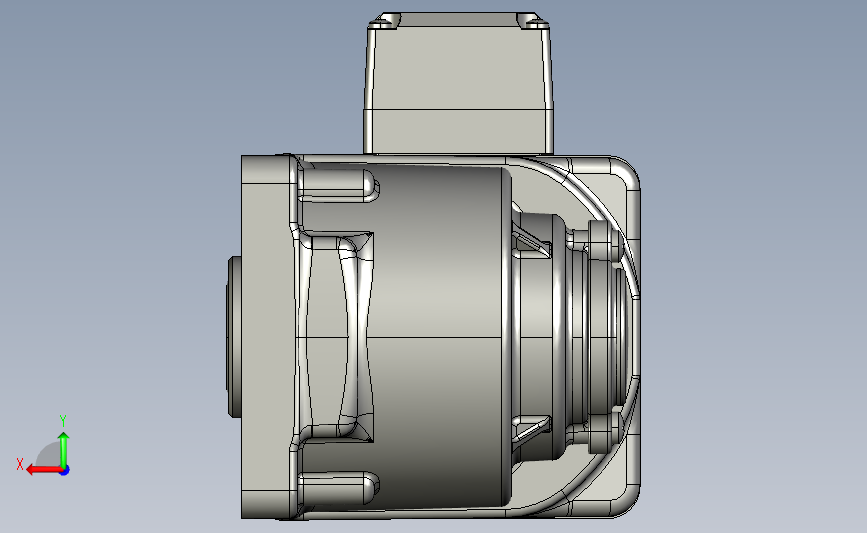Click the blue Z axis dot of triad
The height and width of the screenshot is (533, 867).
click(x=65, y=471)
